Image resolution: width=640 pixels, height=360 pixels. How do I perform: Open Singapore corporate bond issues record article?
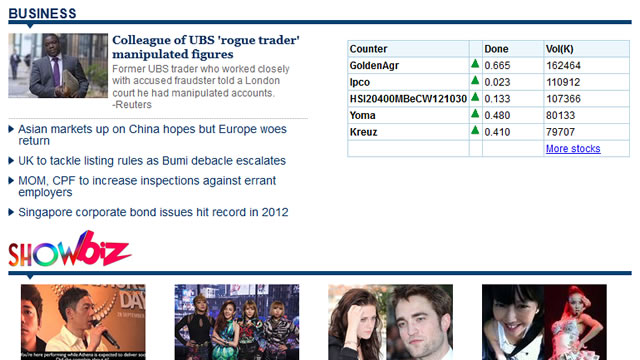[153, 212]
